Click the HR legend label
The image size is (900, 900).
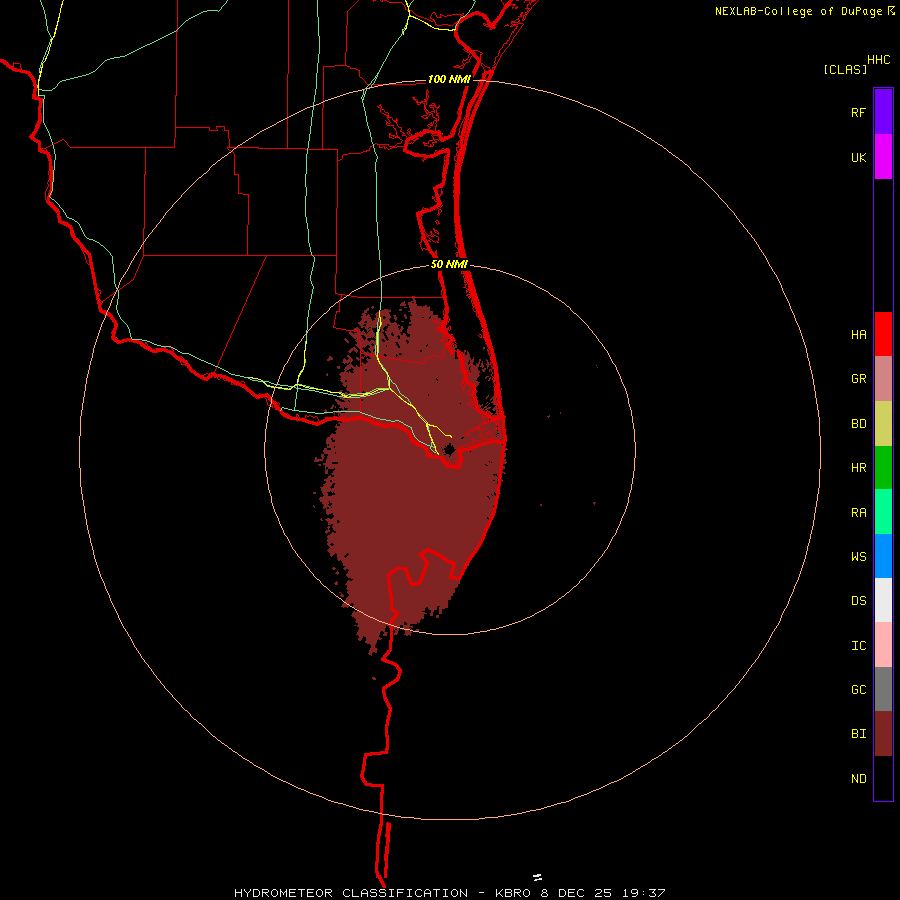[x=858, y=468]
